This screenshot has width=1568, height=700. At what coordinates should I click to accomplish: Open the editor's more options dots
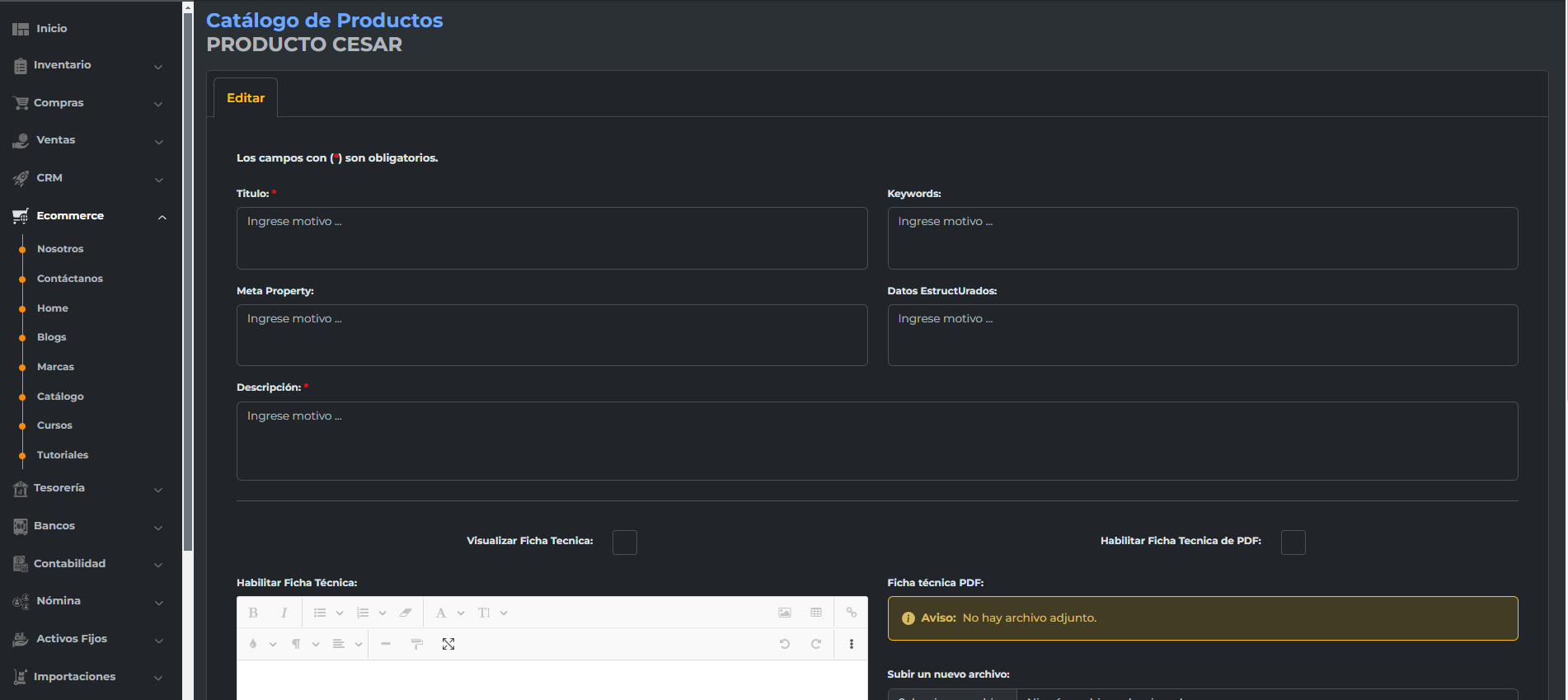pyautogui.click(x=852, y=644)
